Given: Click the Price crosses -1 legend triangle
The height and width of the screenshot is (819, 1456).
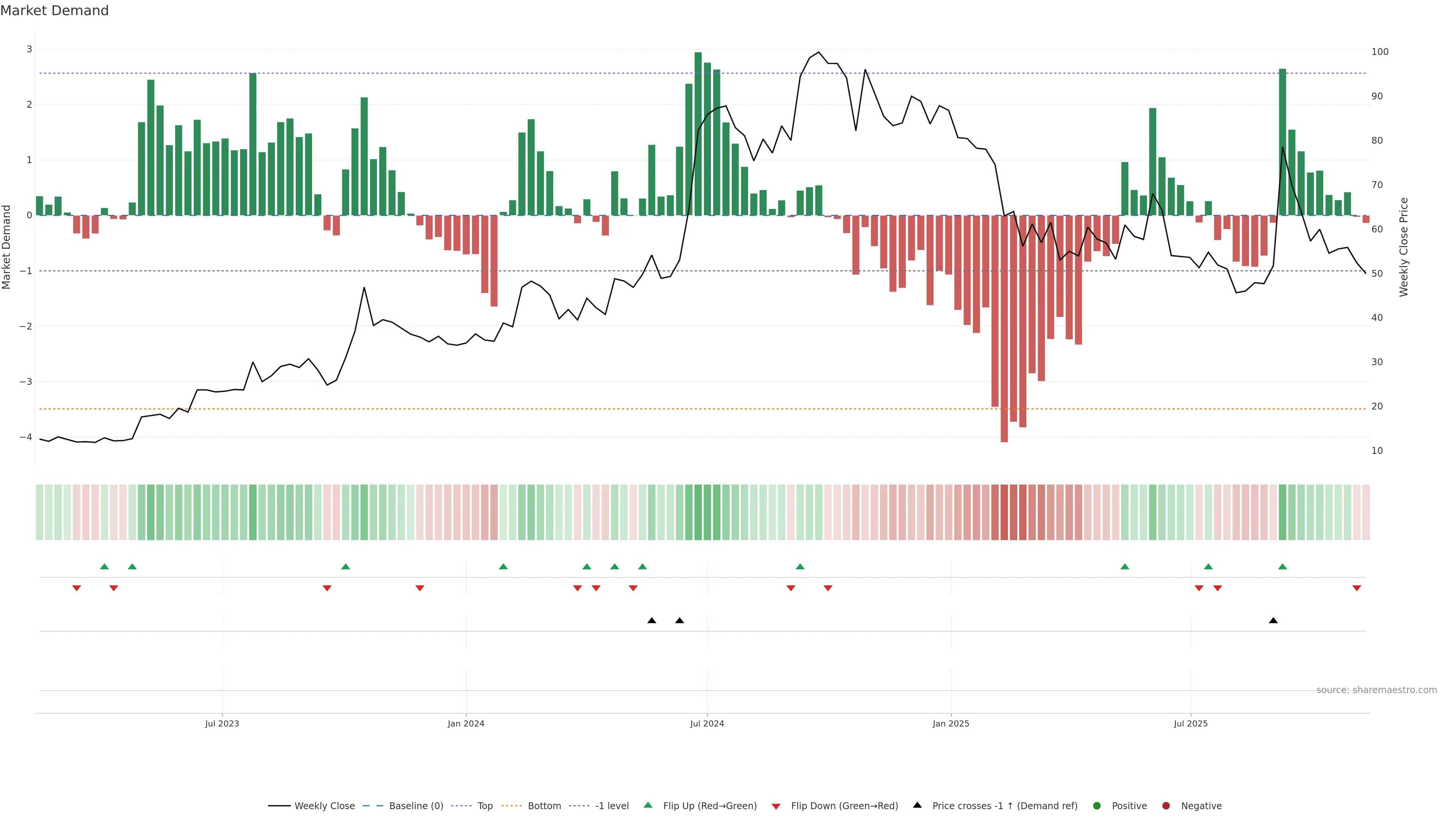Looking at the screenshot, I should click(x=917, y=805).
